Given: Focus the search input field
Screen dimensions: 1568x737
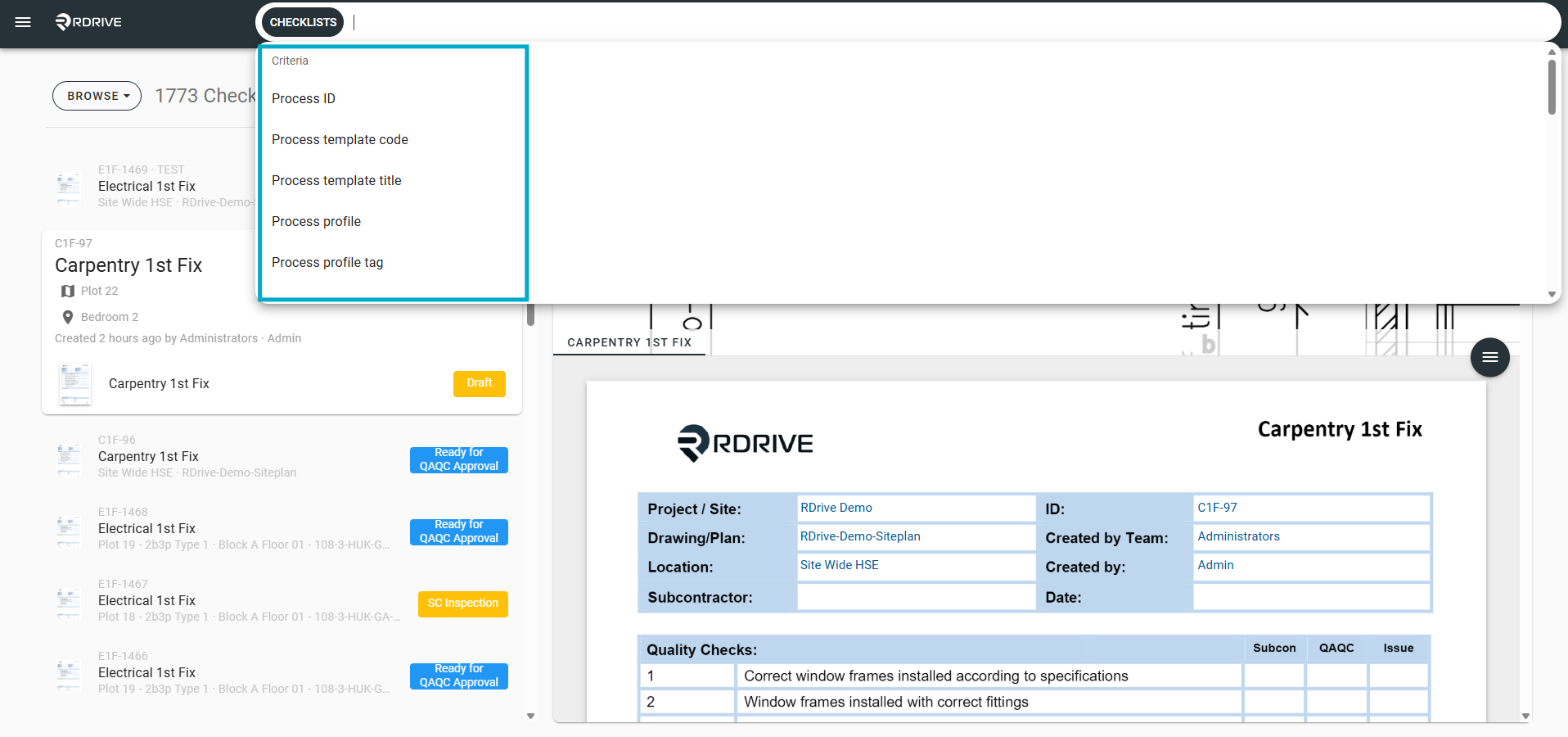Looking at the screenshot, I should (x=949, y=22).
